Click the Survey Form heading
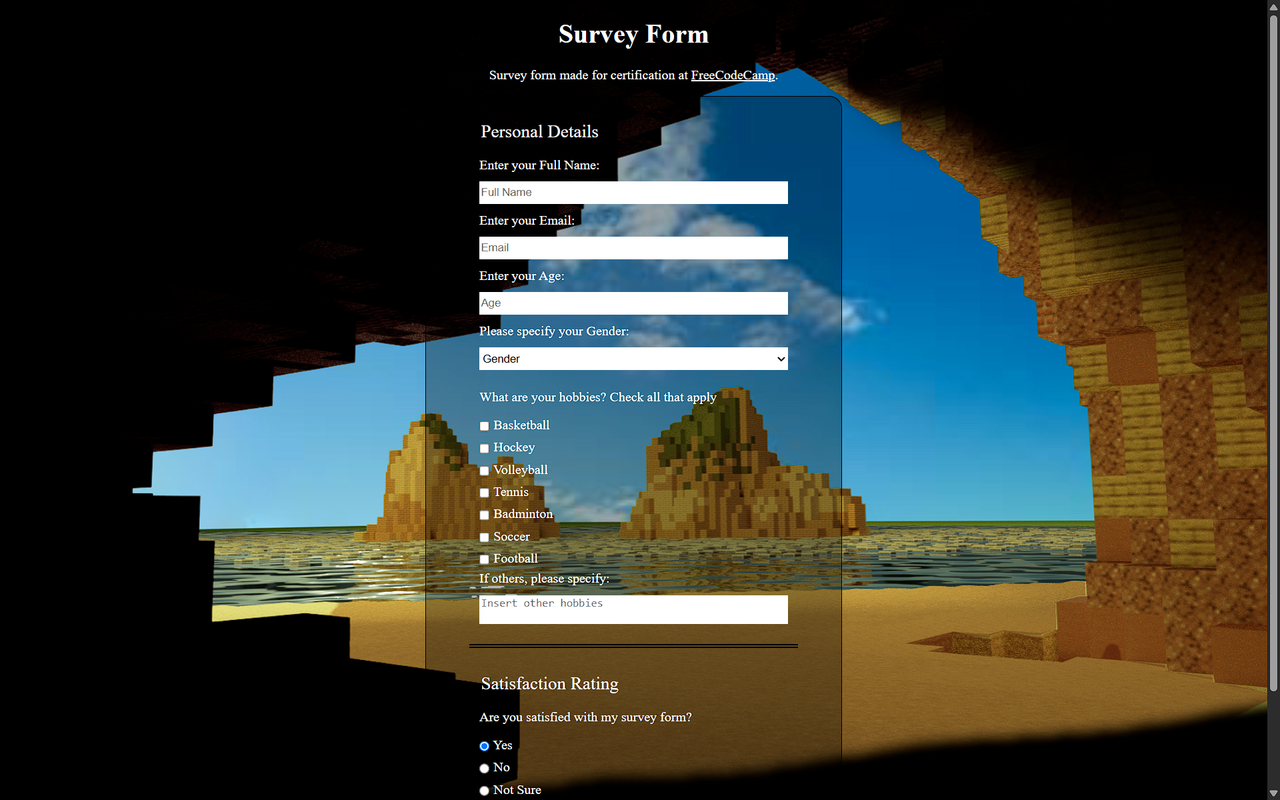 coord(633,34)
